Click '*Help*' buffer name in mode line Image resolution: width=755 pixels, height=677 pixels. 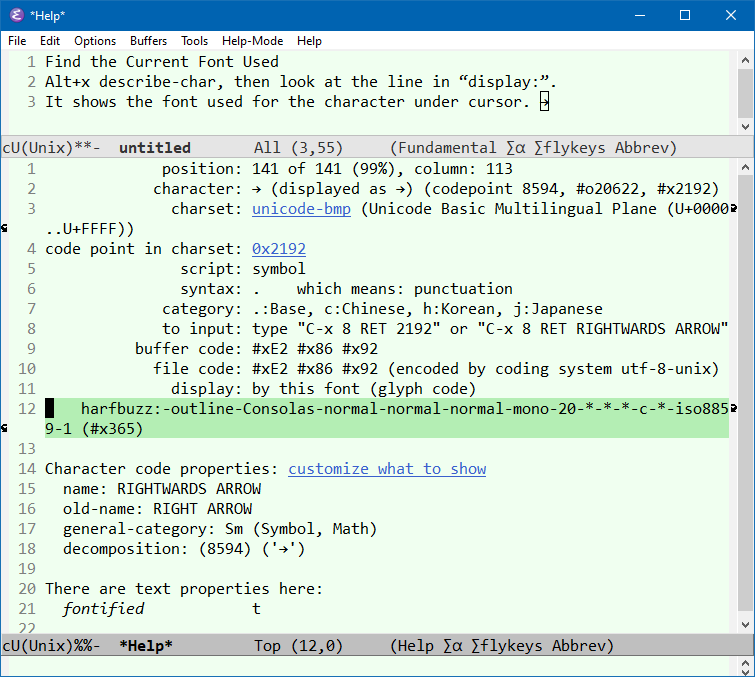[x=146, y=645]
